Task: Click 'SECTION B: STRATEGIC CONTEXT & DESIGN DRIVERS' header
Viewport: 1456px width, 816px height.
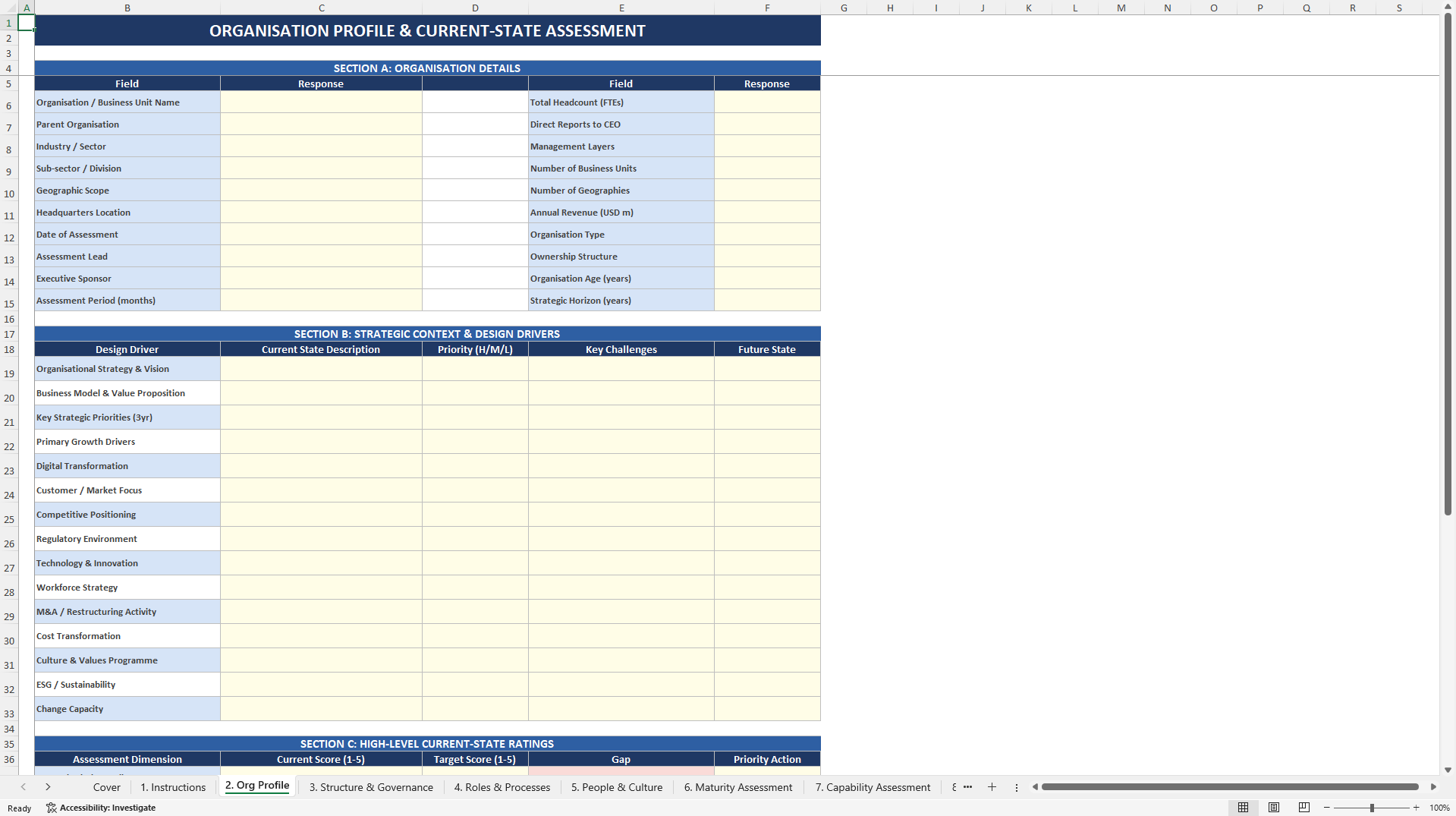Action: click(x=427, y=334)
